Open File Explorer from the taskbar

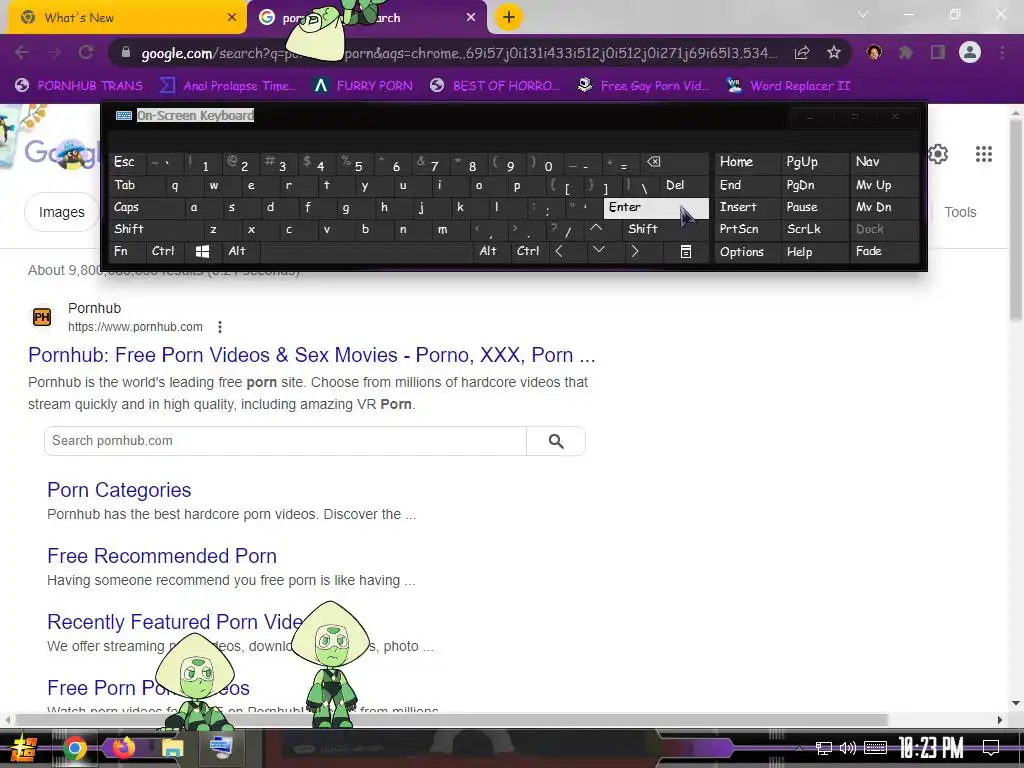(172, 748)
